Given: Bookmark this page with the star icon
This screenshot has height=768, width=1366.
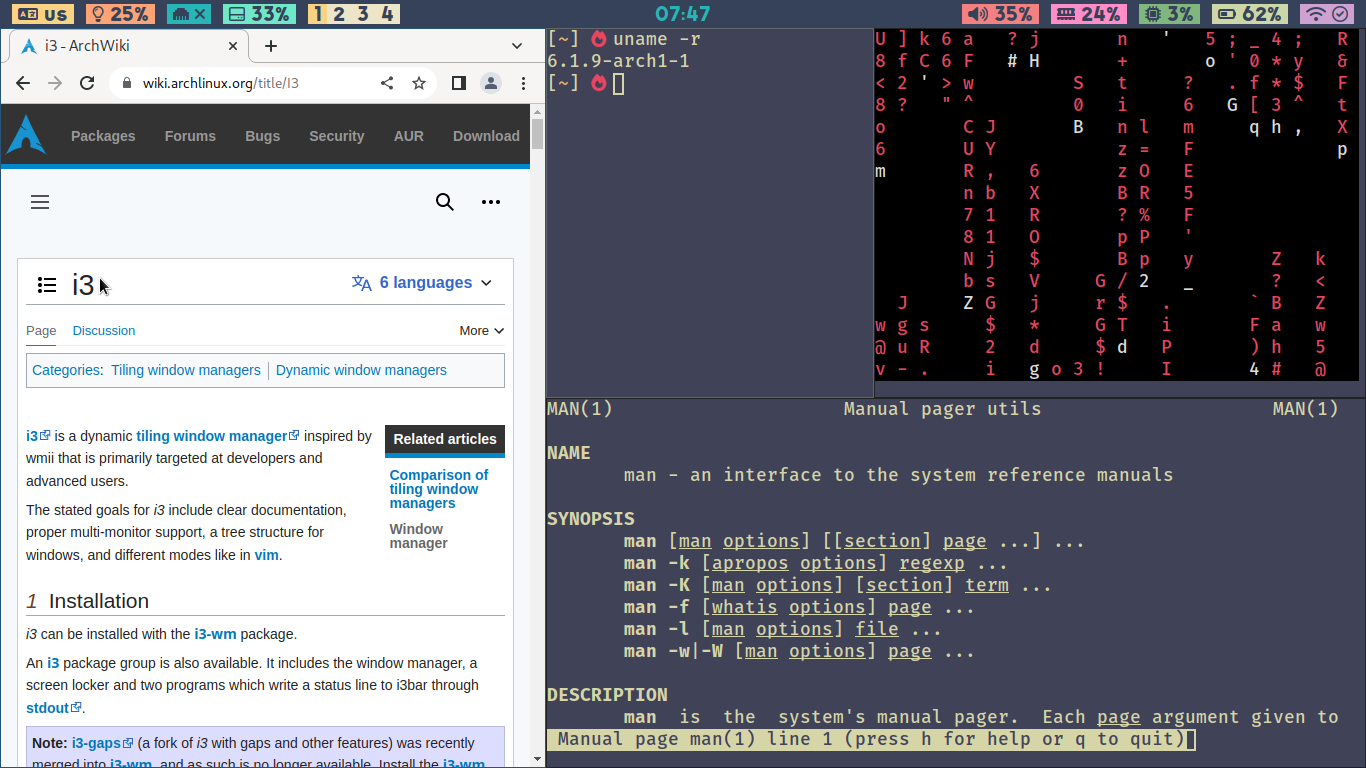Looking at the screenshot, I should (x=419, y=83).
